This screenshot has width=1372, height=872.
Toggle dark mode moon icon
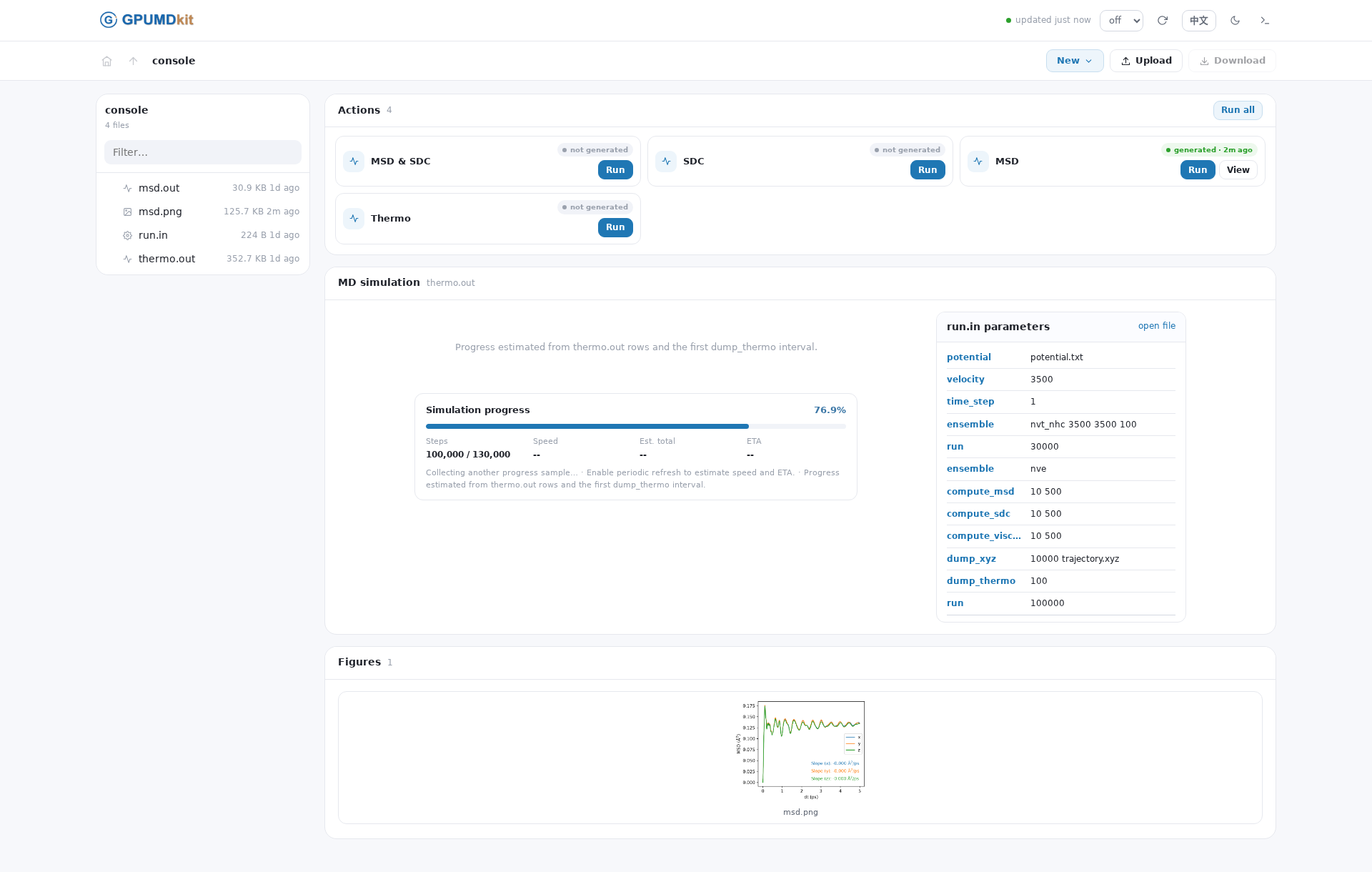click(1236, 21)
